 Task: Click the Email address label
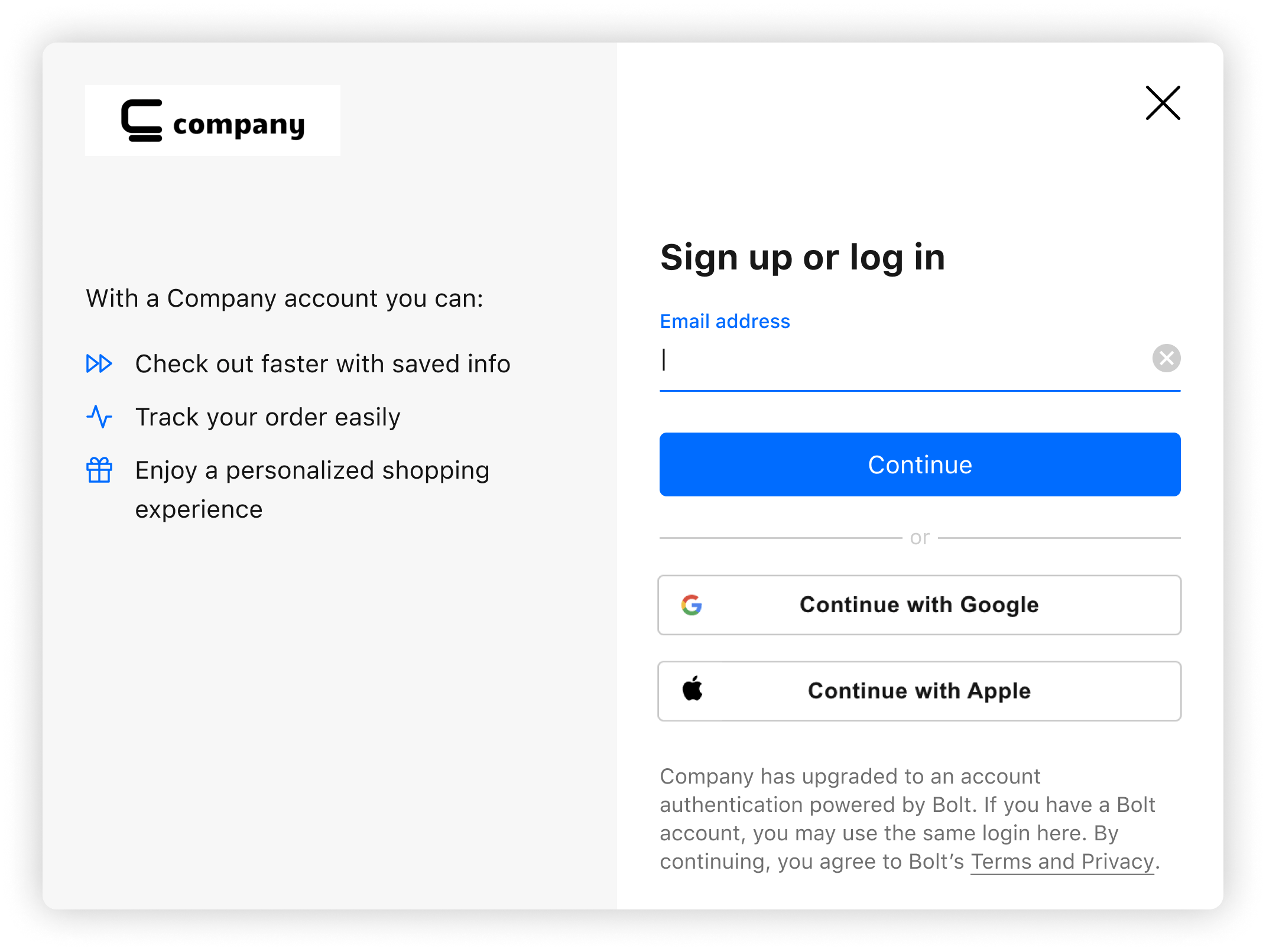725,321
